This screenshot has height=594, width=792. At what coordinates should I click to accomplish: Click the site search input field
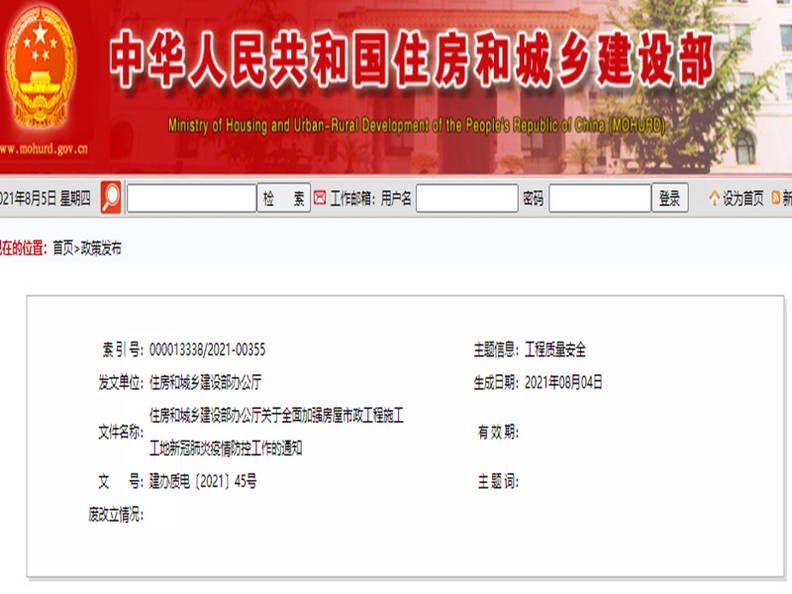pyautogui.click(x=192, y=198)
